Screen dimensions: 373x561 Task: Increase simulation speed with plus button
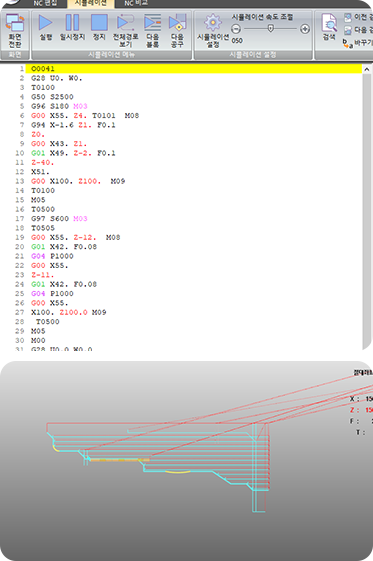[305, 29]
